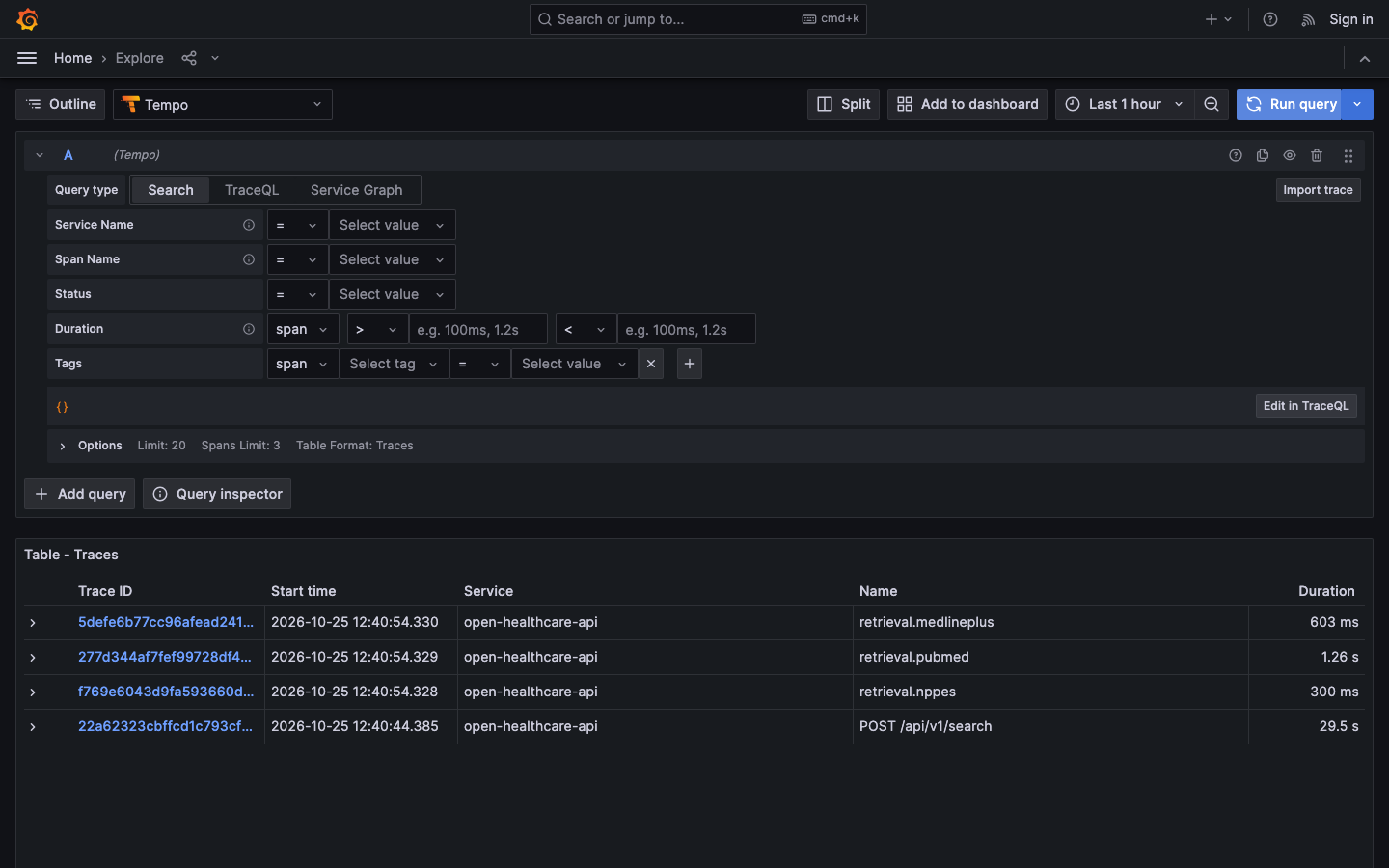Go to Home breadcrumb
The image size is (1389, 868).
pyautogui.click(x=73, y=58)
